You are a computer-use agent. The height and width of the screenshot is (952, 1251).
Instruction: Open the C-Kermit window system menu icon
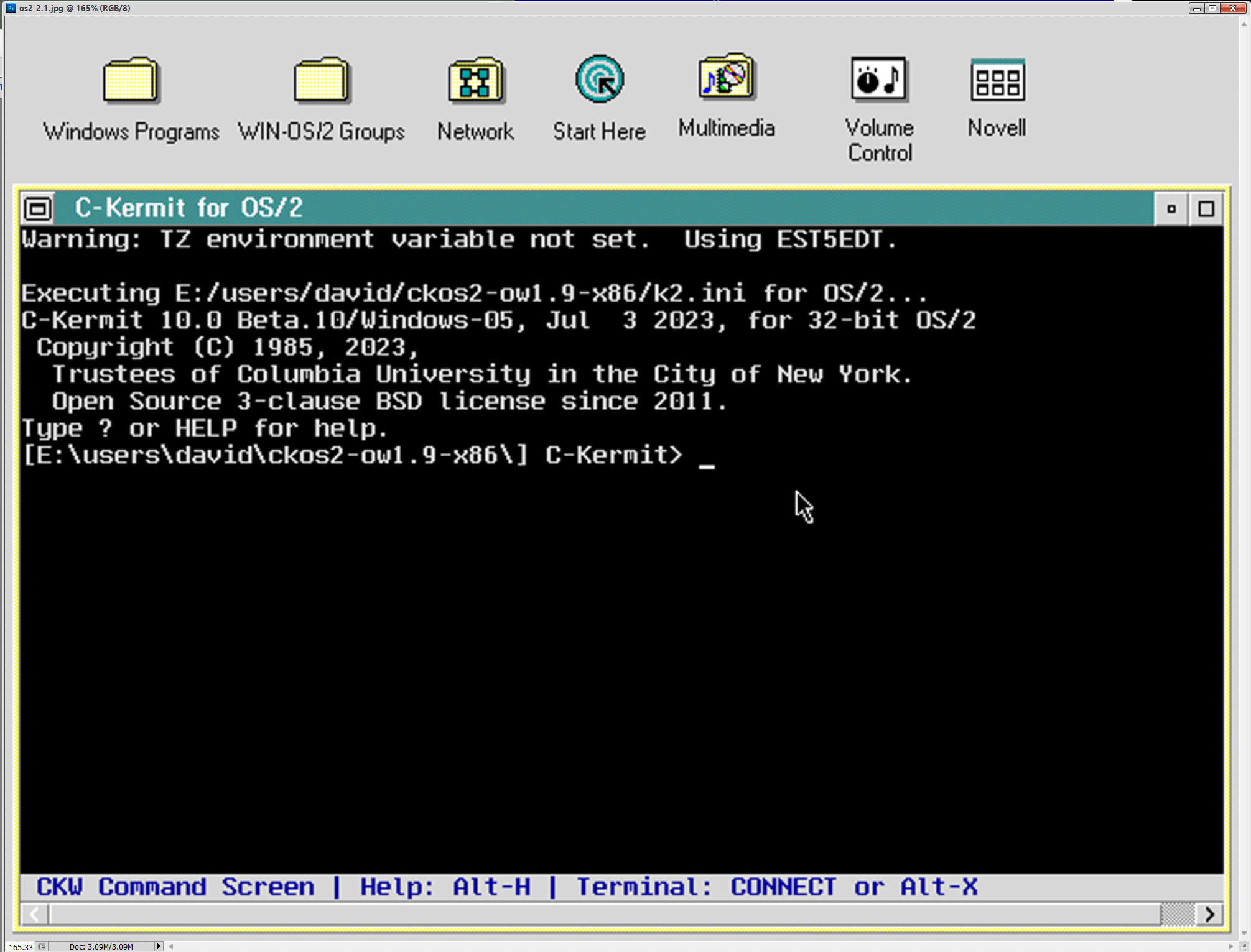(x=37, y=208)
